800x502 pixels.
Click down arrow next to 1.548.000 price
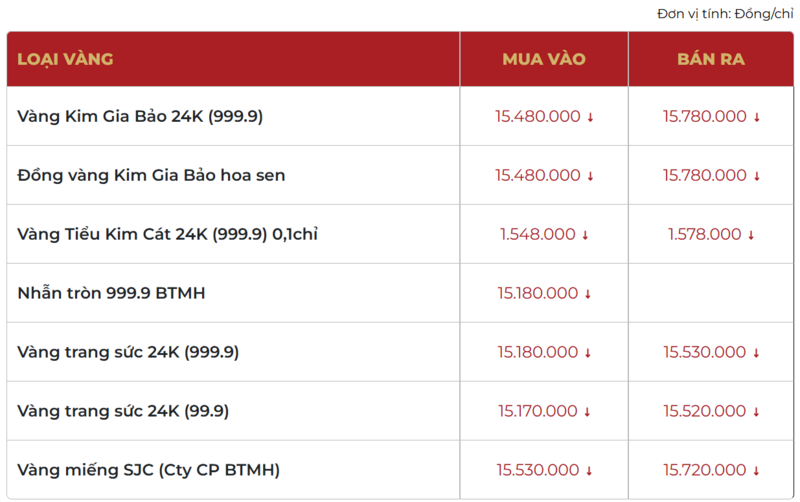tap(585, 236)
